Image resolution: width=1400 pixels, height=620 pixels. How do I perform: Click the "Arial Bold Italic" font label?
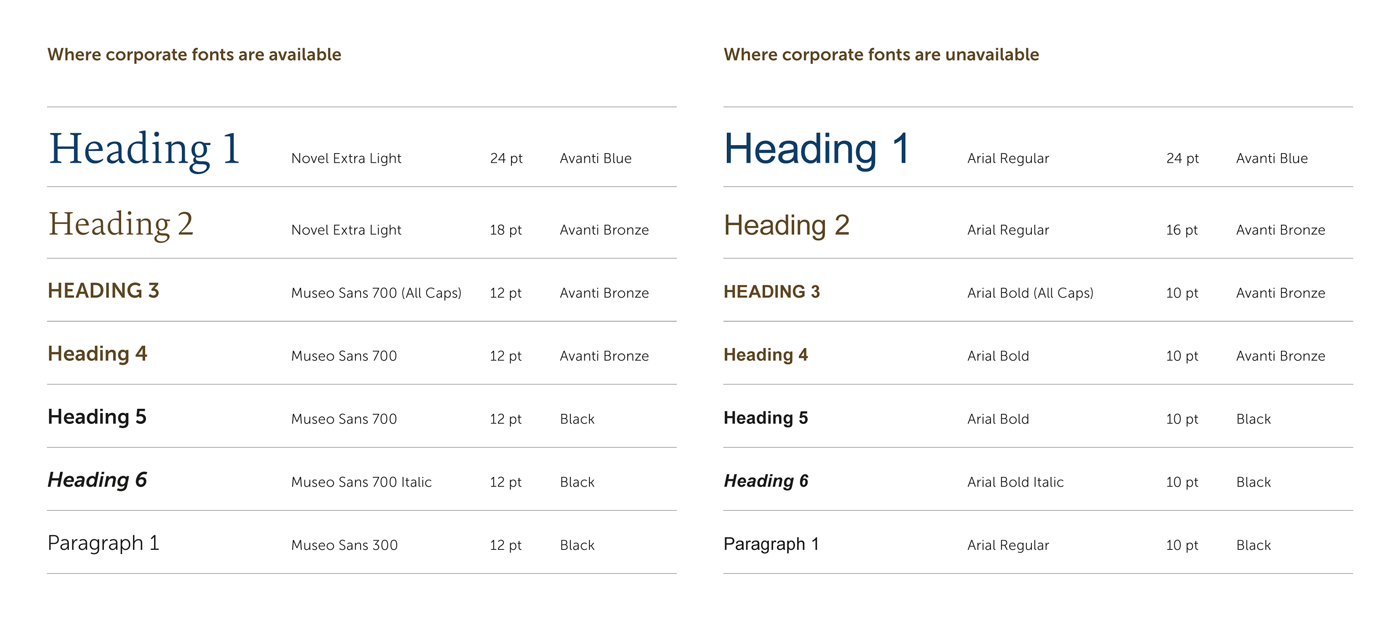click(x=1015, y=482)
